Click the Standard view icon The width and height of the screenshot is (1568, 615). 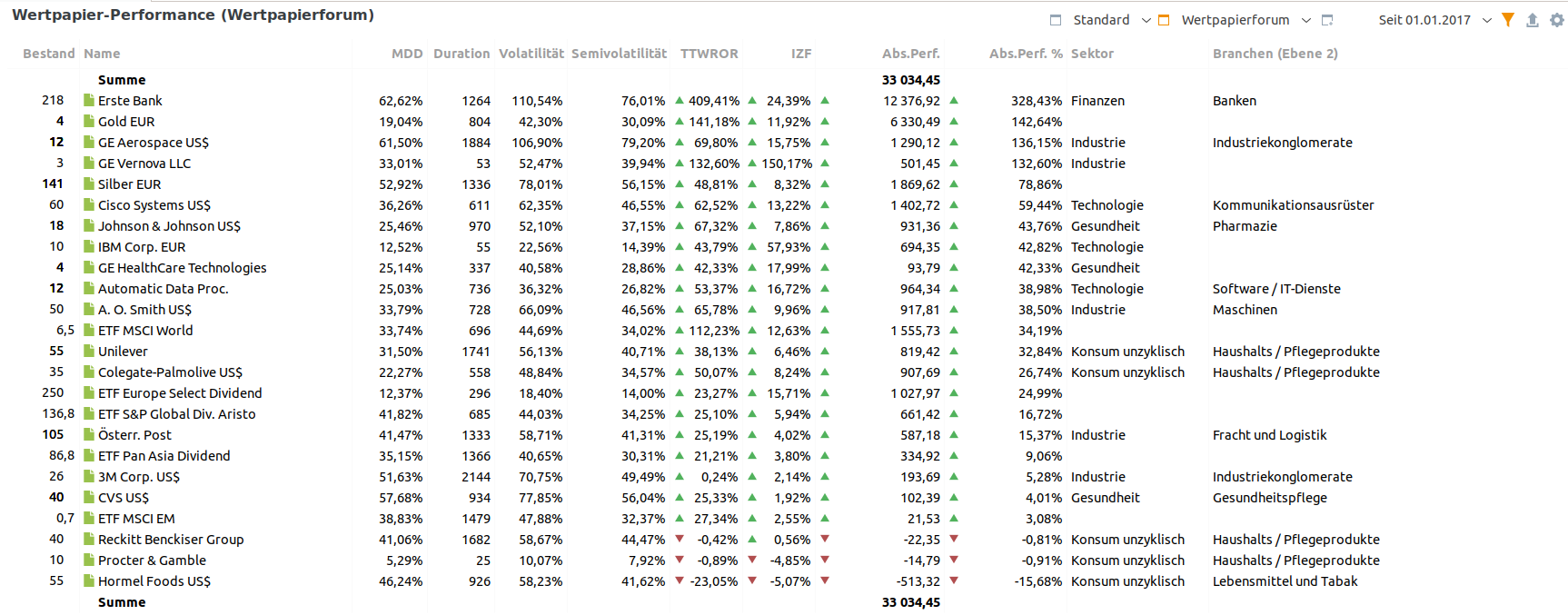point(1056,20)
